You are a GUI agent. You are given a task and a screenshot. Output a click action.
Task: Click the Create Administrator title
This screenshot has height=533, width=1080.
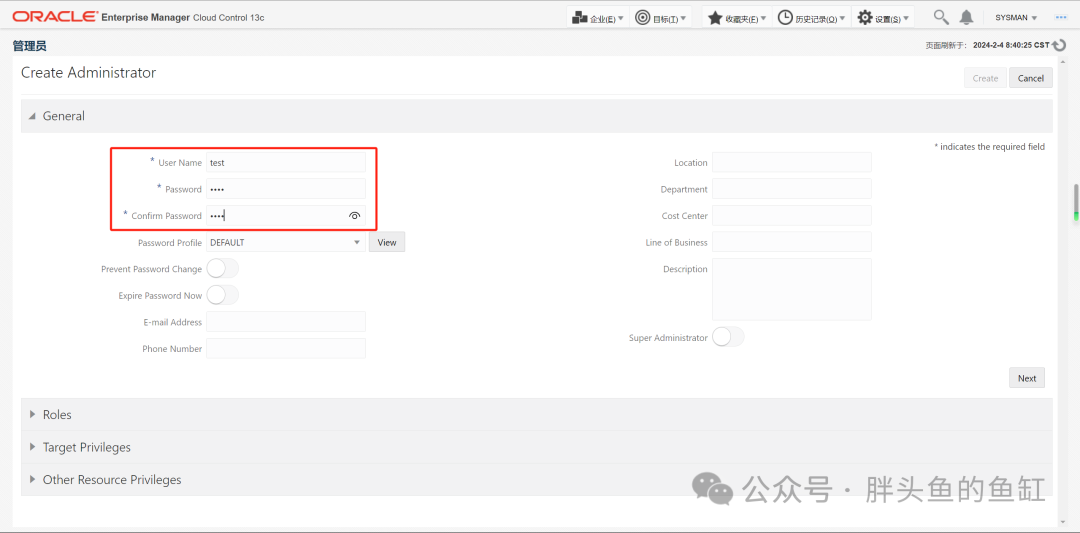89,72
